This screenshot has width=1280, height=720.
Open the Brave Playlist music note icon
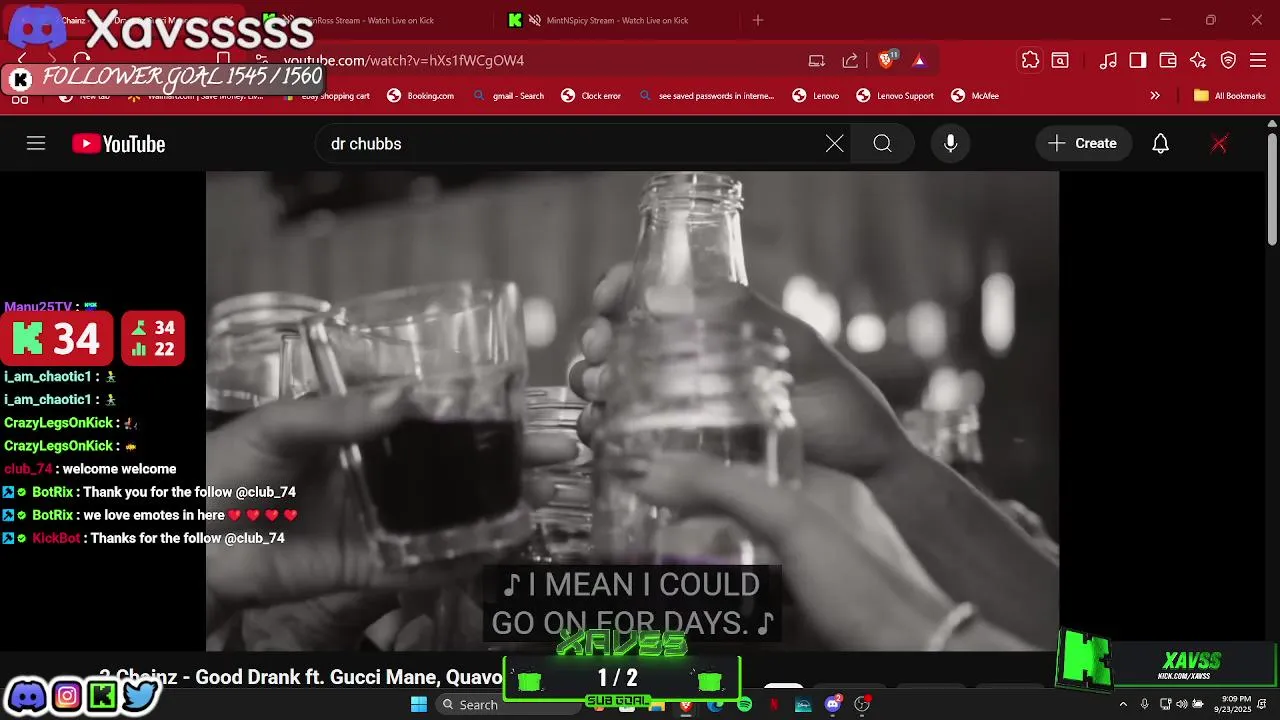click(1108, 60)
